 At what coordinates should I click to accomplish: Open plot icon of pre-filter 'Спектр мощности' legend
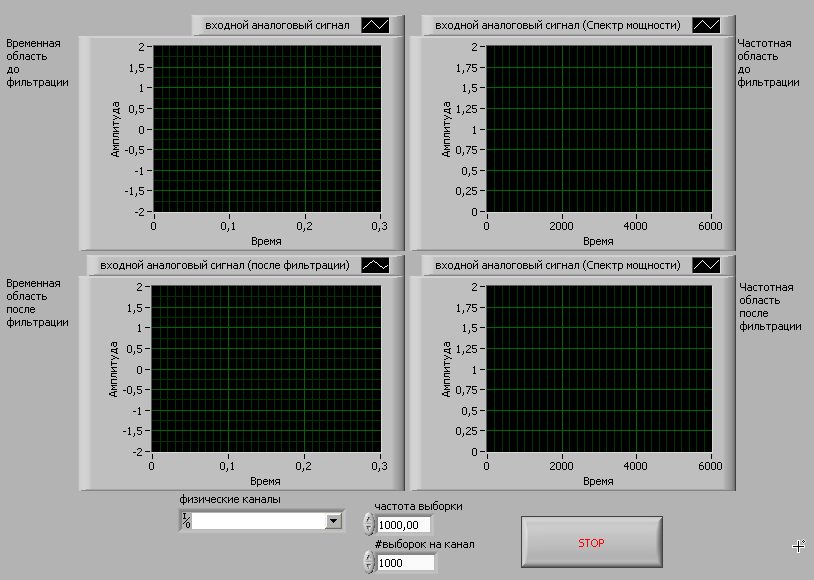706,25
